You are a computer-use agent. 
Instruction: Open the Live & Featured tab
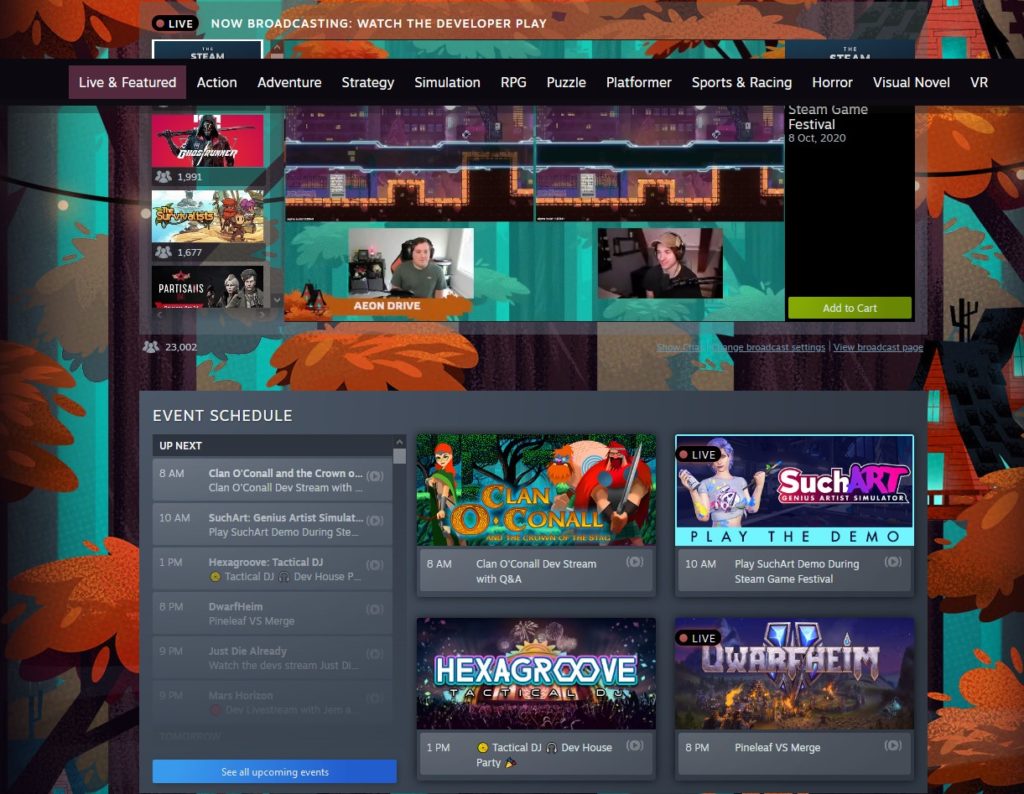[127, 82]
